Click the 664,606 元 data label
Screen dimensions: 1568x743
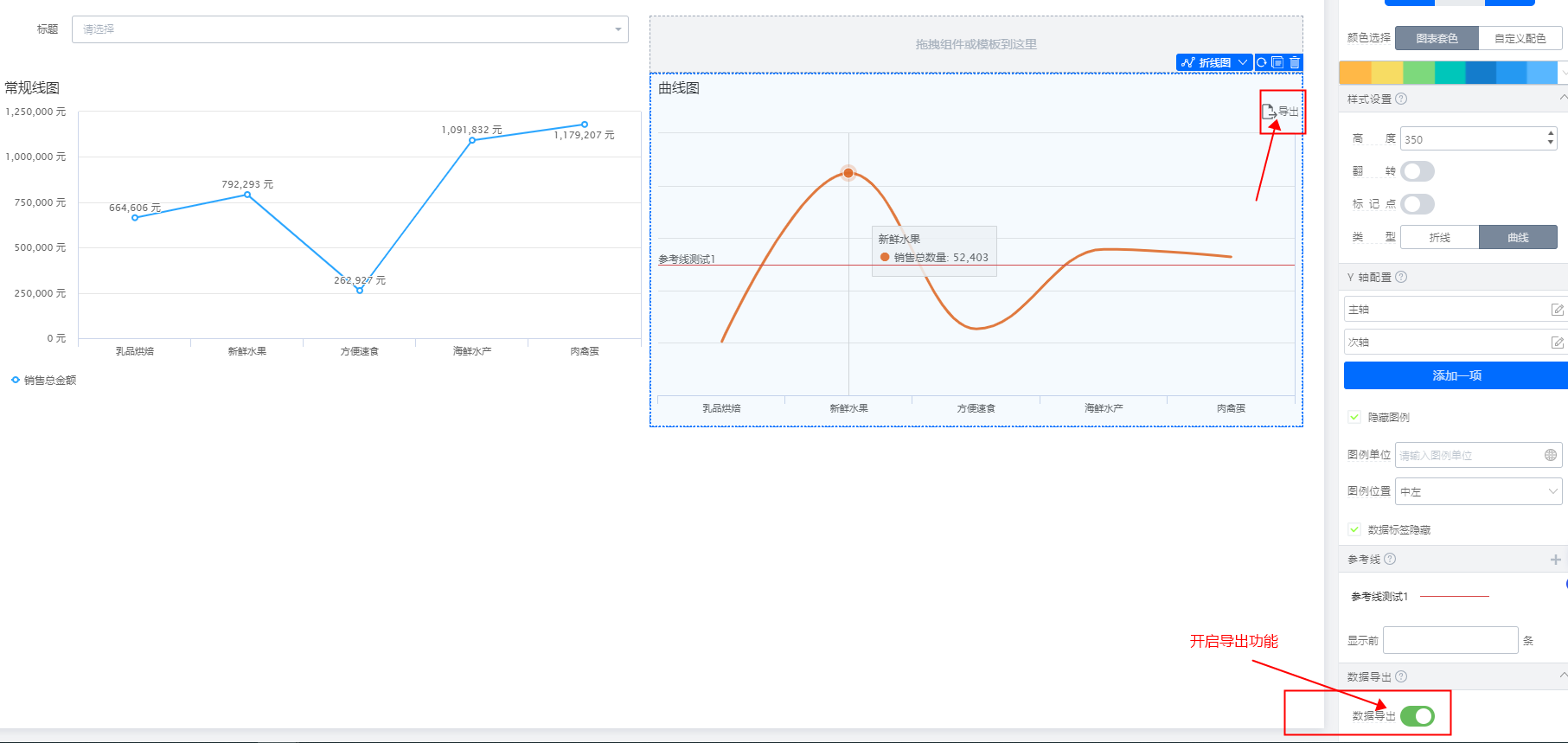(x=135, y=208)
